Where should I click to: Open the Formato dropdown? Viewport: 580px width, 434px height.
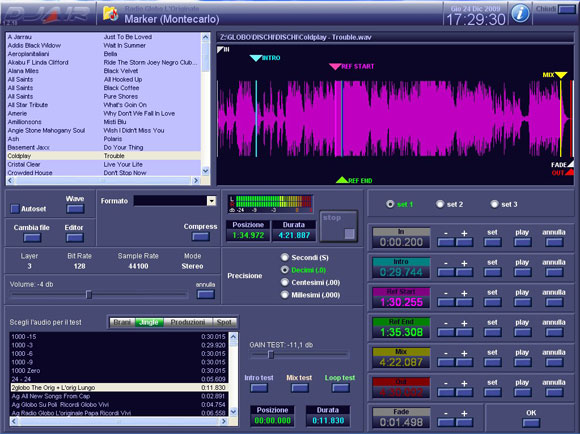tap(211, 201)
